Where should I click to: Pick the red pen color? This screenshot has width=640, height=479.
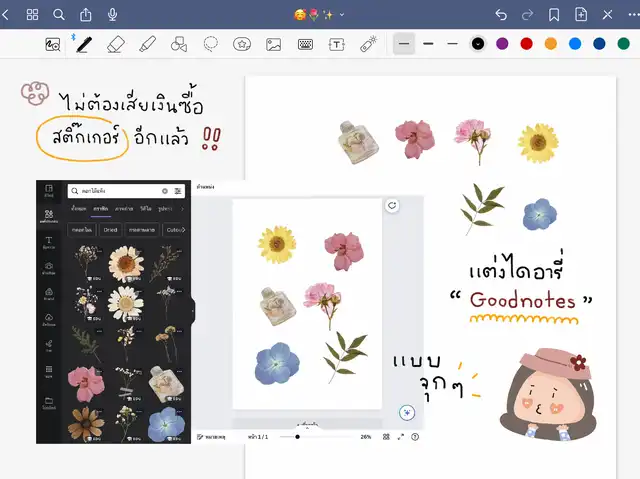pyautogui.click(x=526, y=44)
